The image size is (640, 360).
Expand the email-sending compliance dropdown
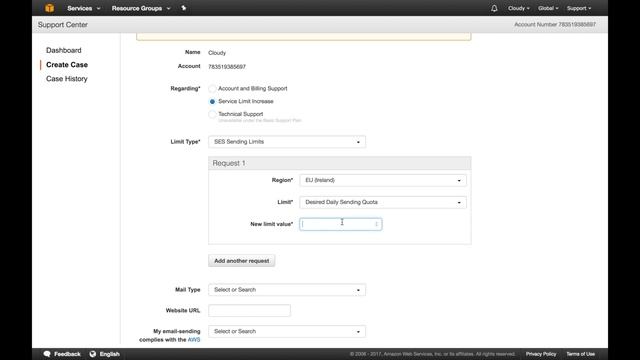287,331
